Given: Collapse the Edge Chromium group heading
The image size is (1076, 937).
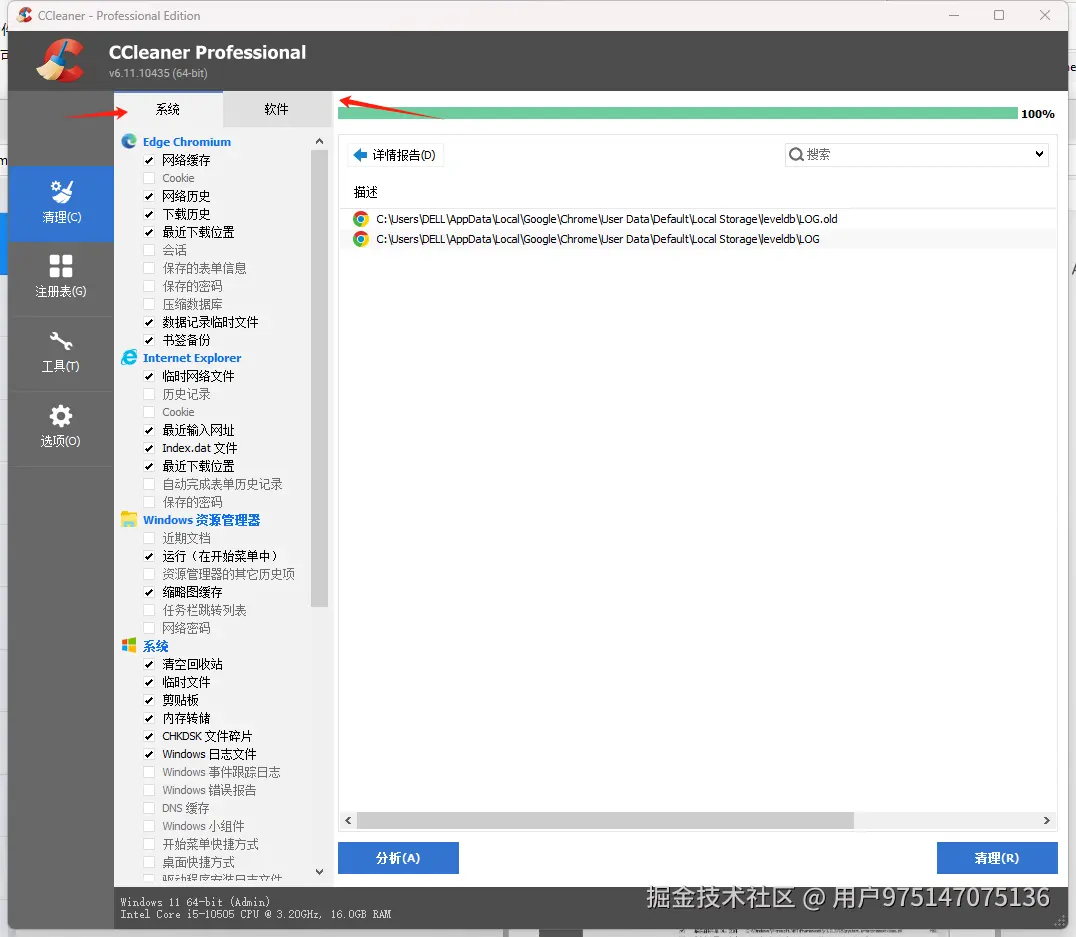Looking at the screenshot, I should 187,141.
